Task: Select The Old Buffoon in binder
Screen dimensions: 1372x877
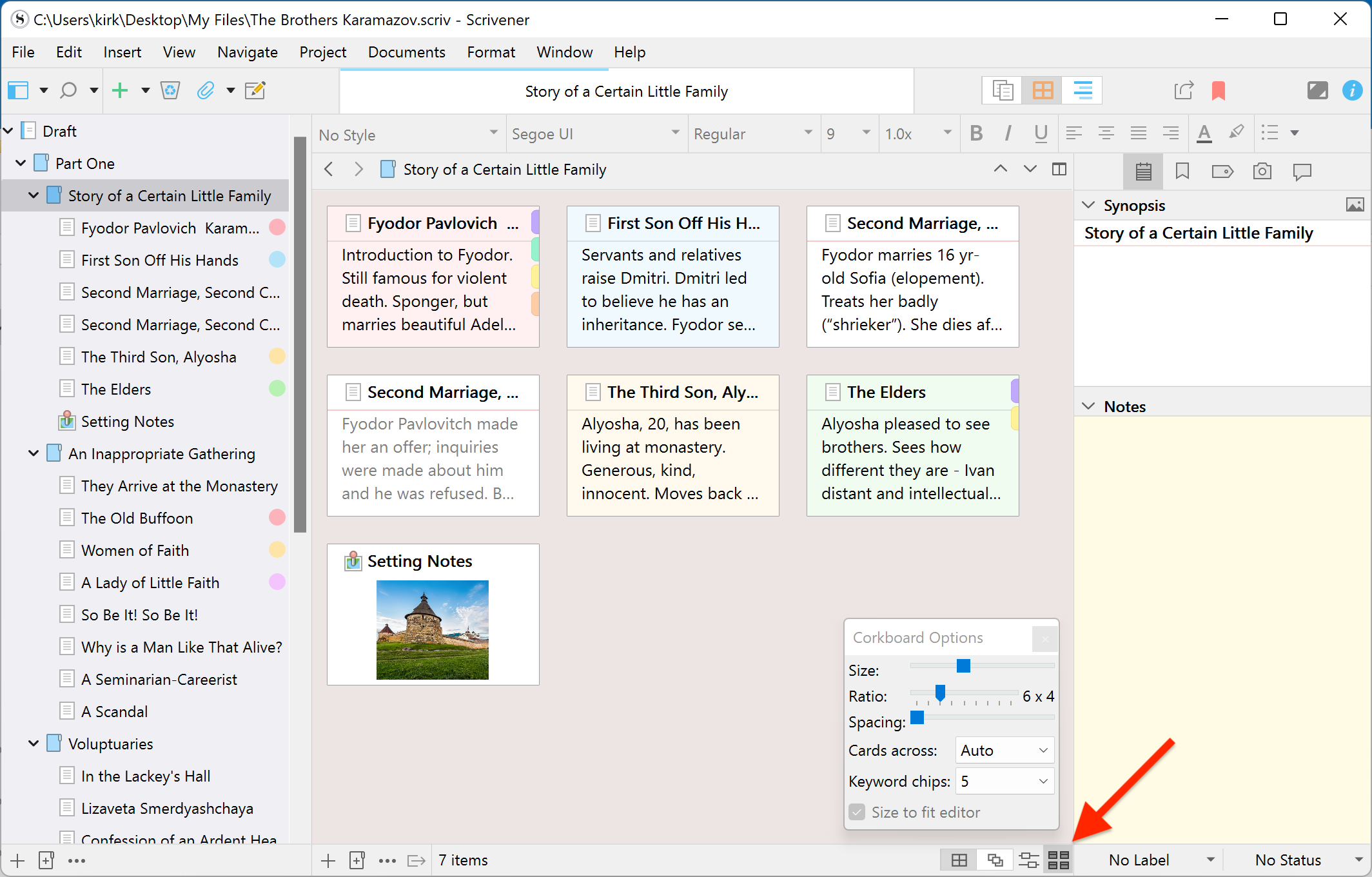Action: (x=137, y=518)
